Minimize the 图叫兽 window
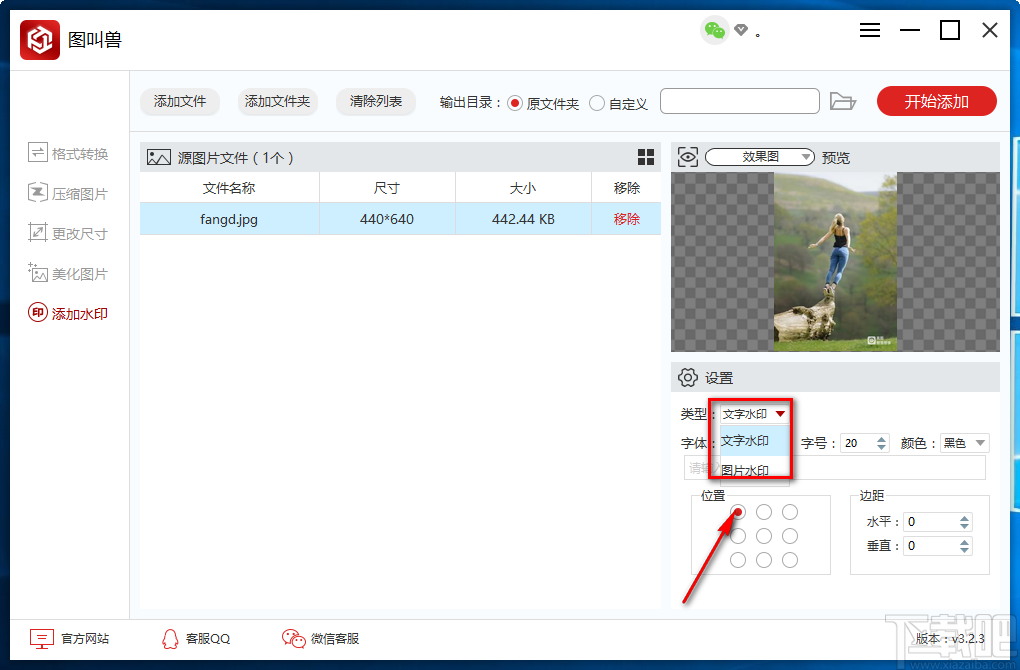The image size is (1020, 670). [909, 30]
